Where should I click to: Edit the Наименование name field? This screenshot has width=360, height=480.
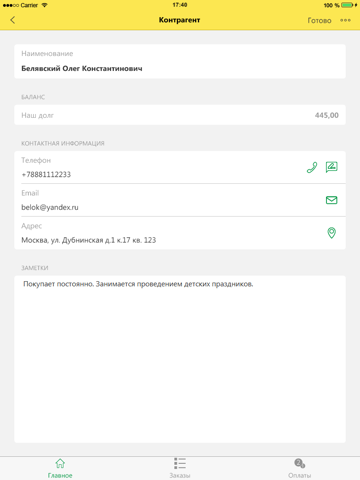(x=180, y=61)
